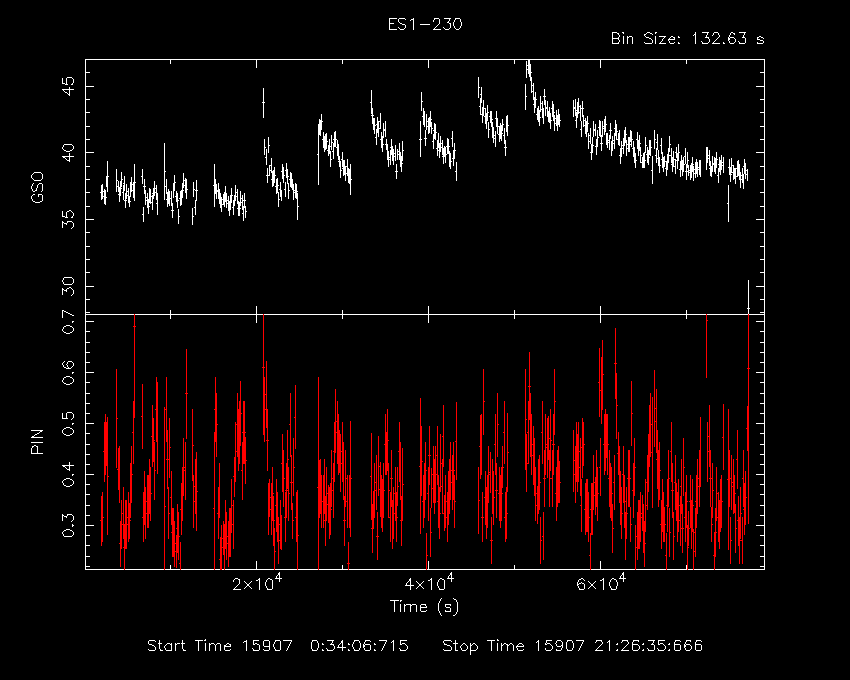Select Stop Time 15907 21:26:35:666 text
Viewport: 850px width, 680px height.
pos(572,646)
